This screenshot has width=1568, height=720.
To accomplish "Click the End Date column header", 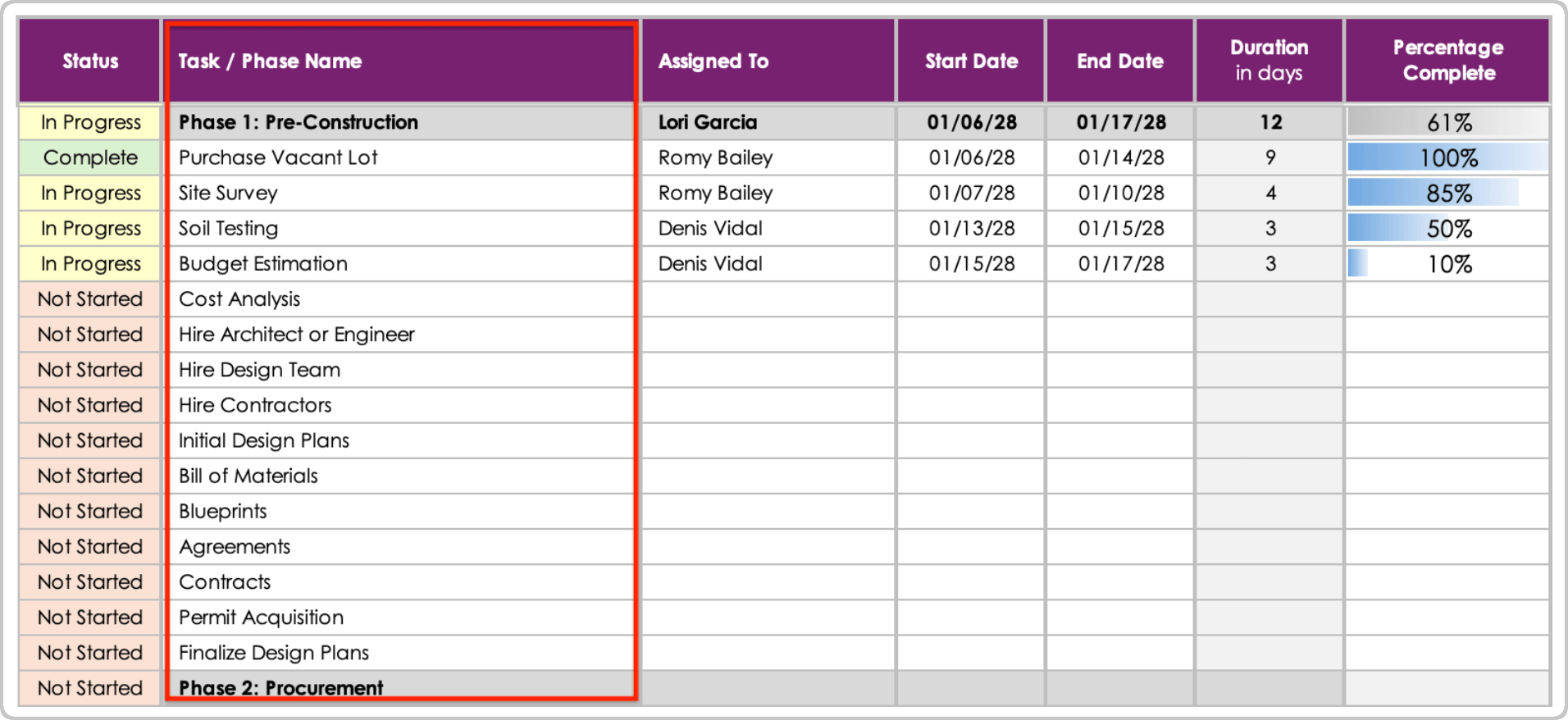I will [x=1120, y=61].
